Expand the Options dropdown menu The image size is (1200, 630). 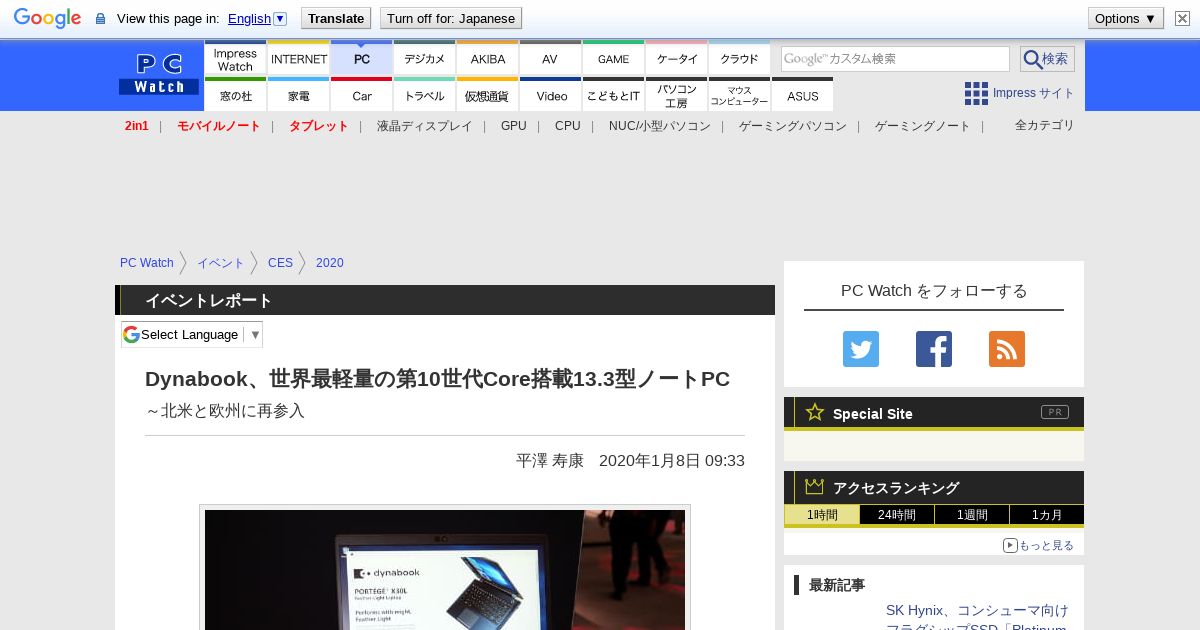click(1126, 18)
